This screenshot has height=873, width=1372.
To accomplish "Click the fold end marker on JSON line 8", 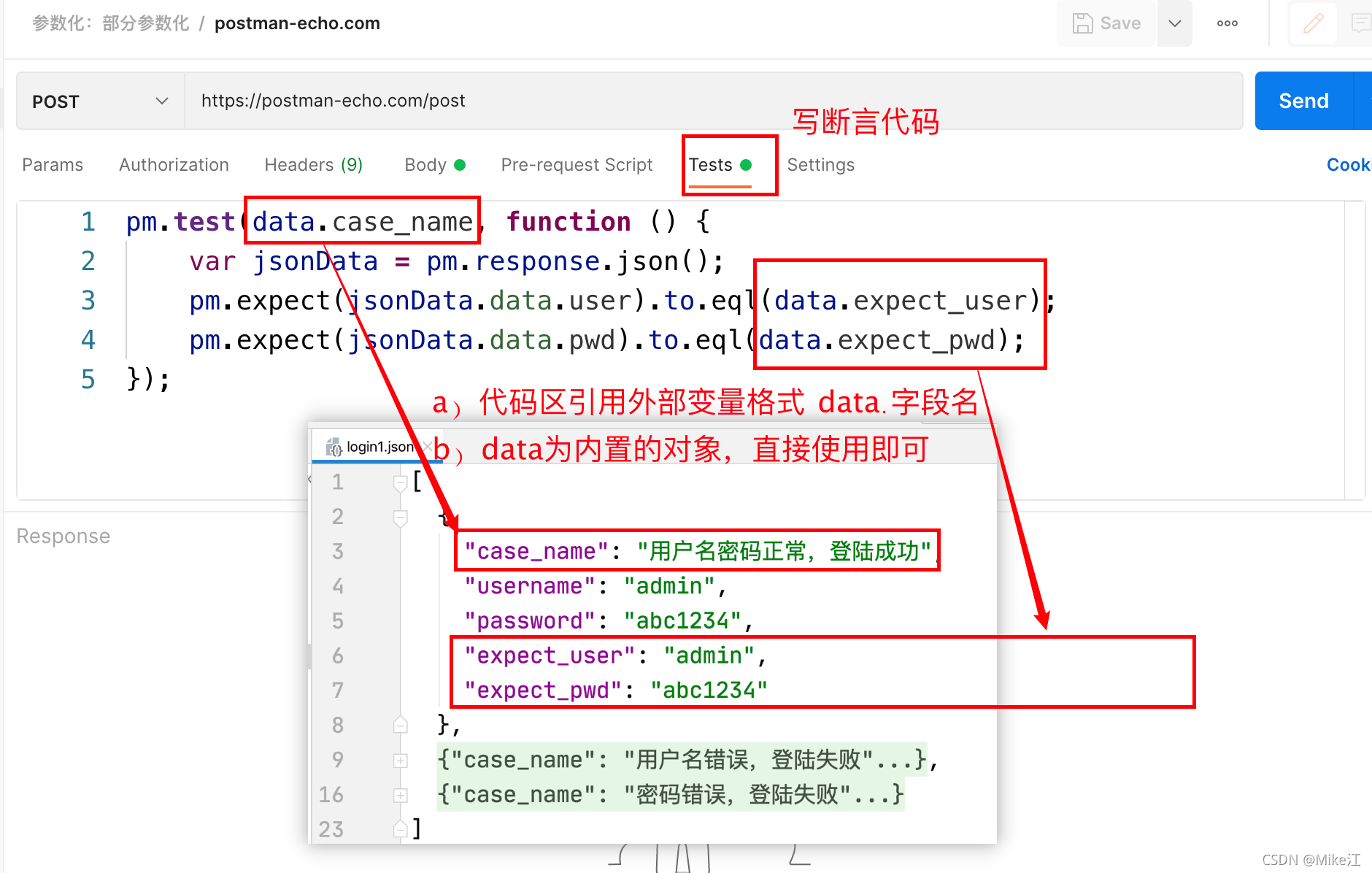I will tap(400, 725).
